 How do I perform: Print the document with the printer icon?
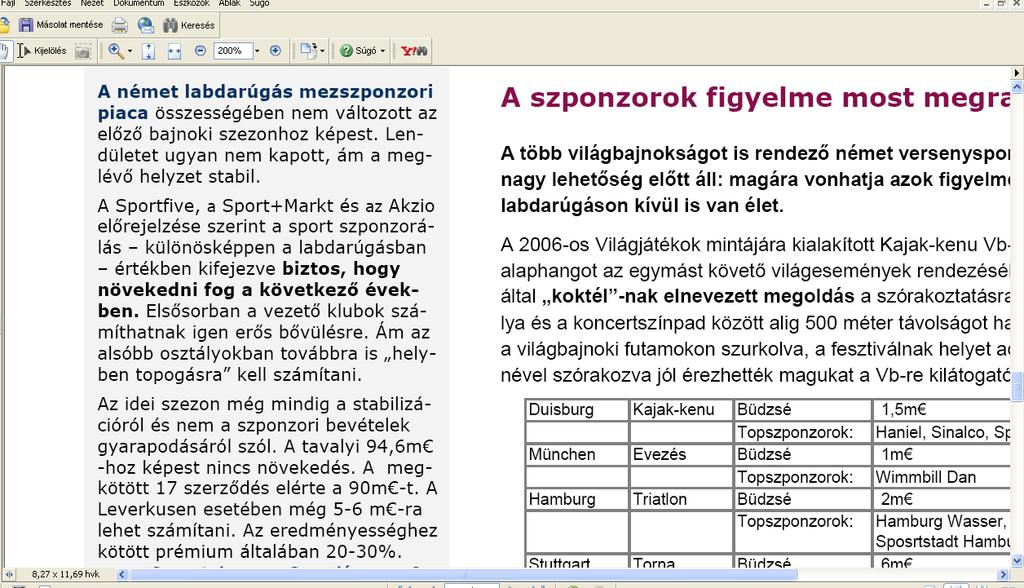[x=120, y=25]
